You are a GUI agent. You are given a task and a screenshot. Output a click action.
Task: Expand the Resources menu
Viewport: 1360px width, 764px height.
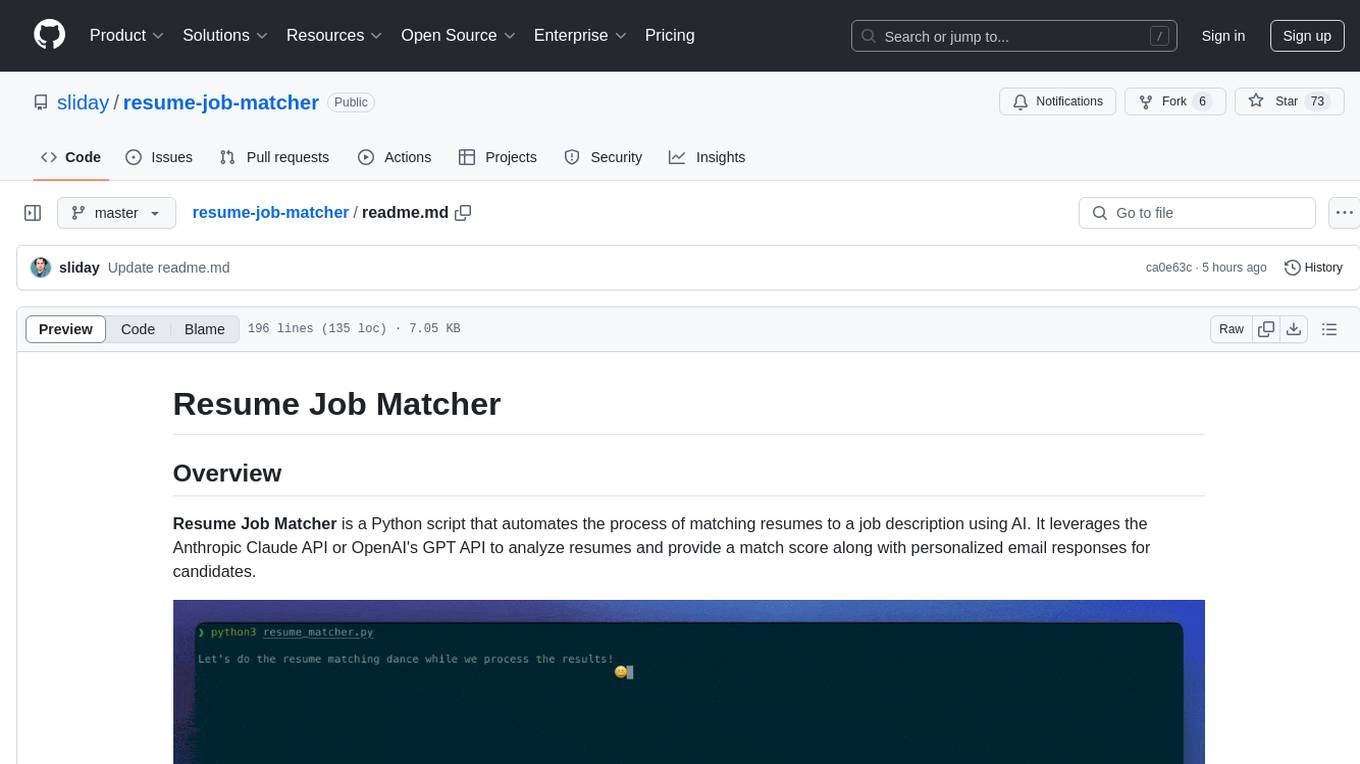click(334, 35)
